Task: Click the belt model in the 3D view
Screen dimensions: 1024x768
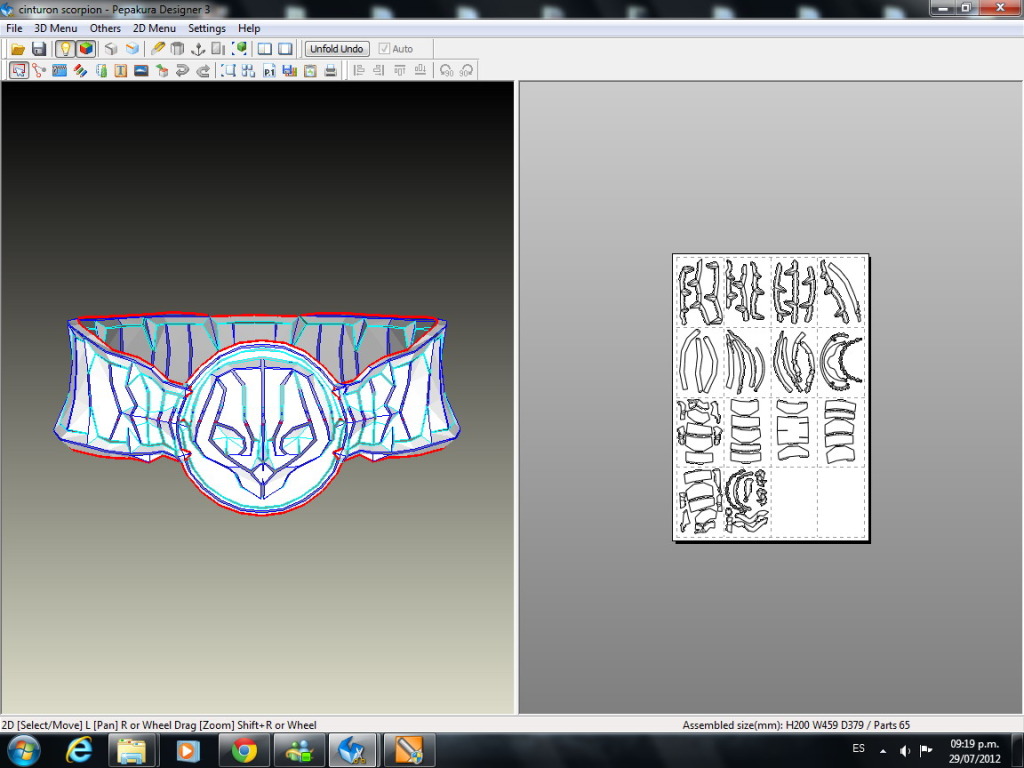Action: pos(257,414)
